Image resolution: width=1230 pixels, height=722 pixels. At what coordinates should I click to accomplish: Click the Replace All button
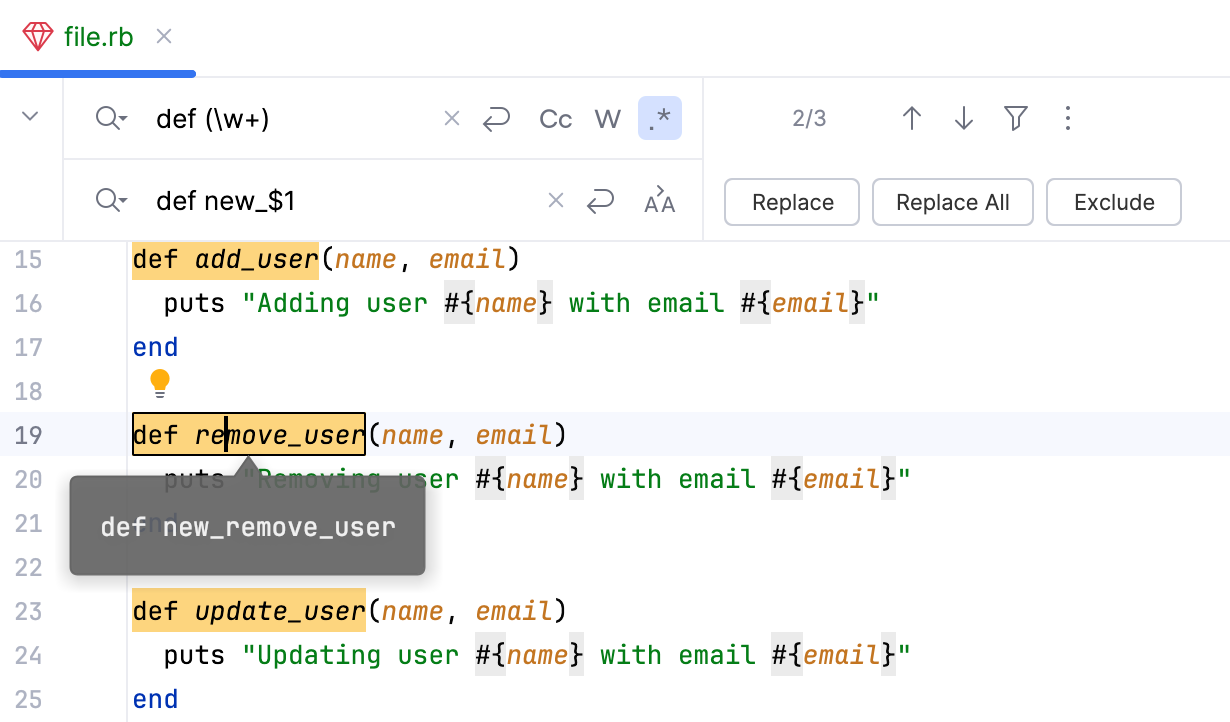[x=953, y=202]
